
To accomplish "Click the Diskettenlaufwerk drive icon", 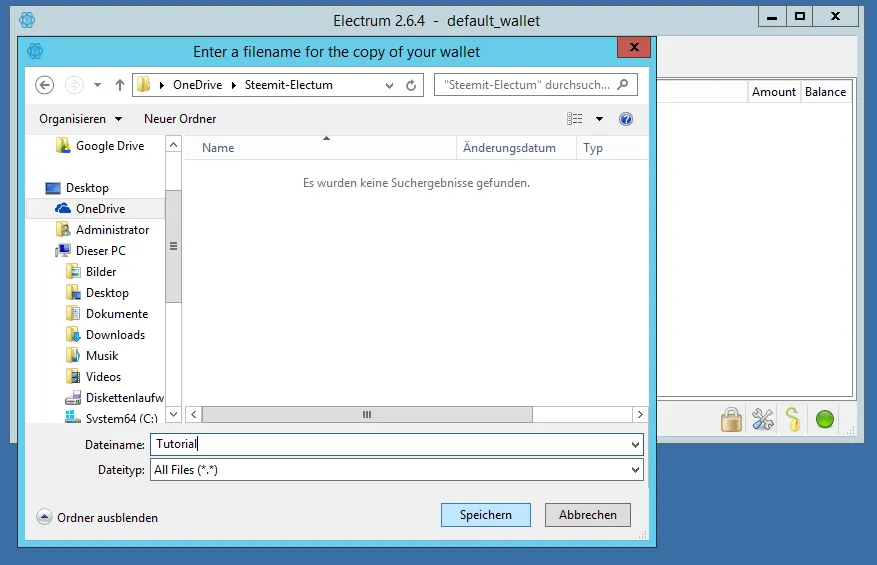I will (73, 398).
